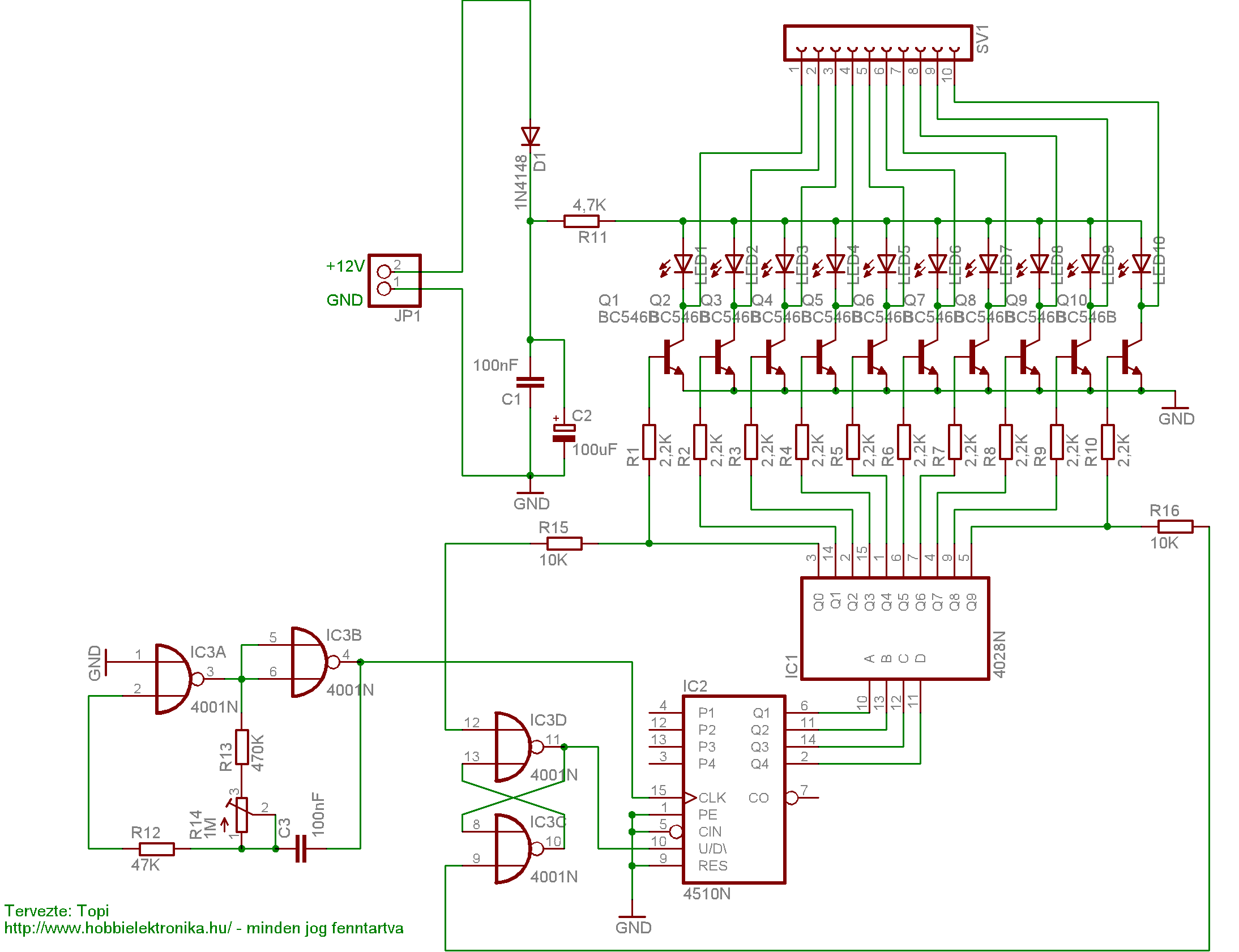Viewport: 1239px width, 952px height.
Task: Click the hobbielektronika.hu URL text
Action: point(118,928)
